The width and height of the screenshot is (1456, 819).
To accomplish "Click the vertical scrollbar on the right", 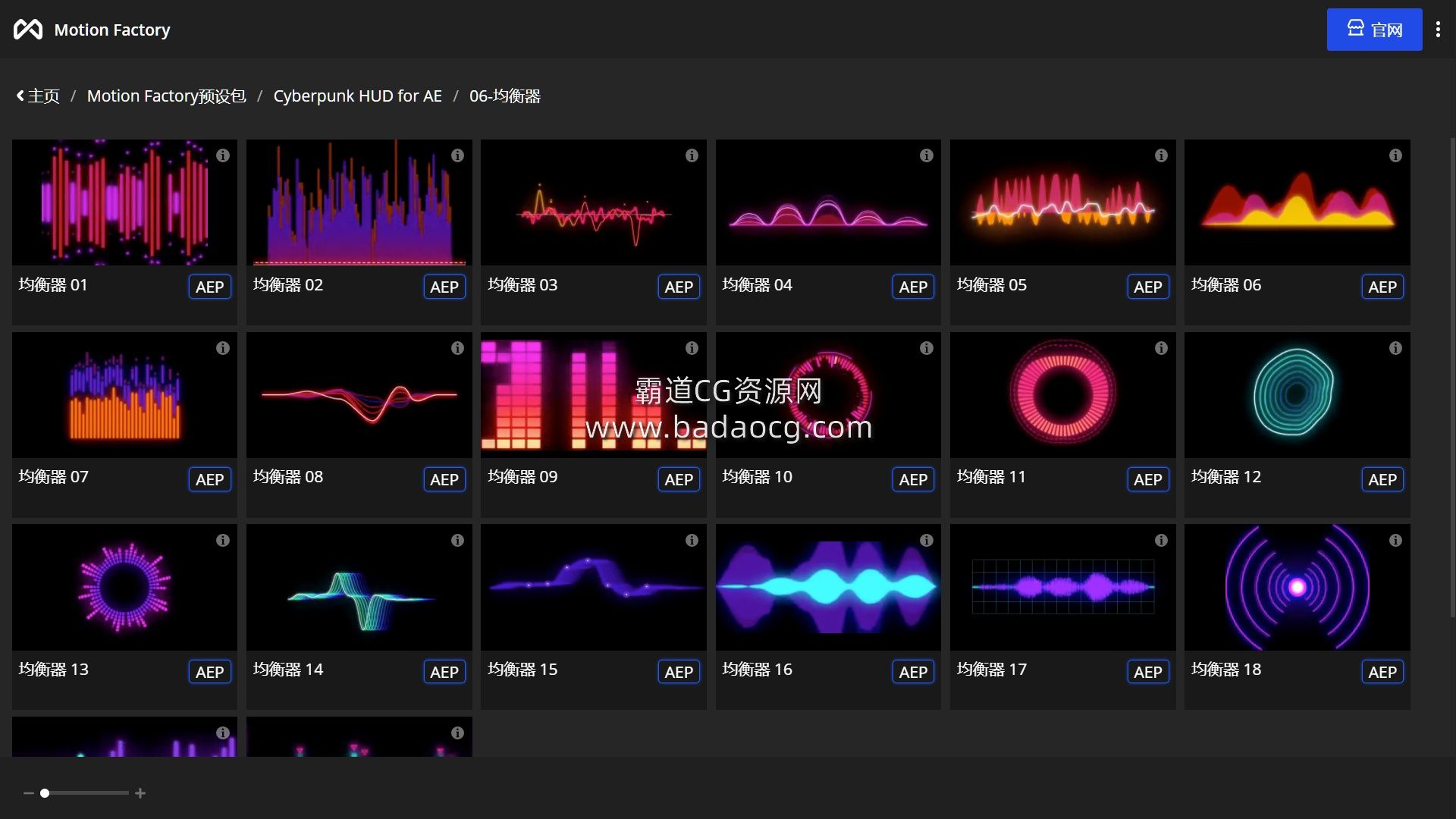I will [x=1452, y=377].
